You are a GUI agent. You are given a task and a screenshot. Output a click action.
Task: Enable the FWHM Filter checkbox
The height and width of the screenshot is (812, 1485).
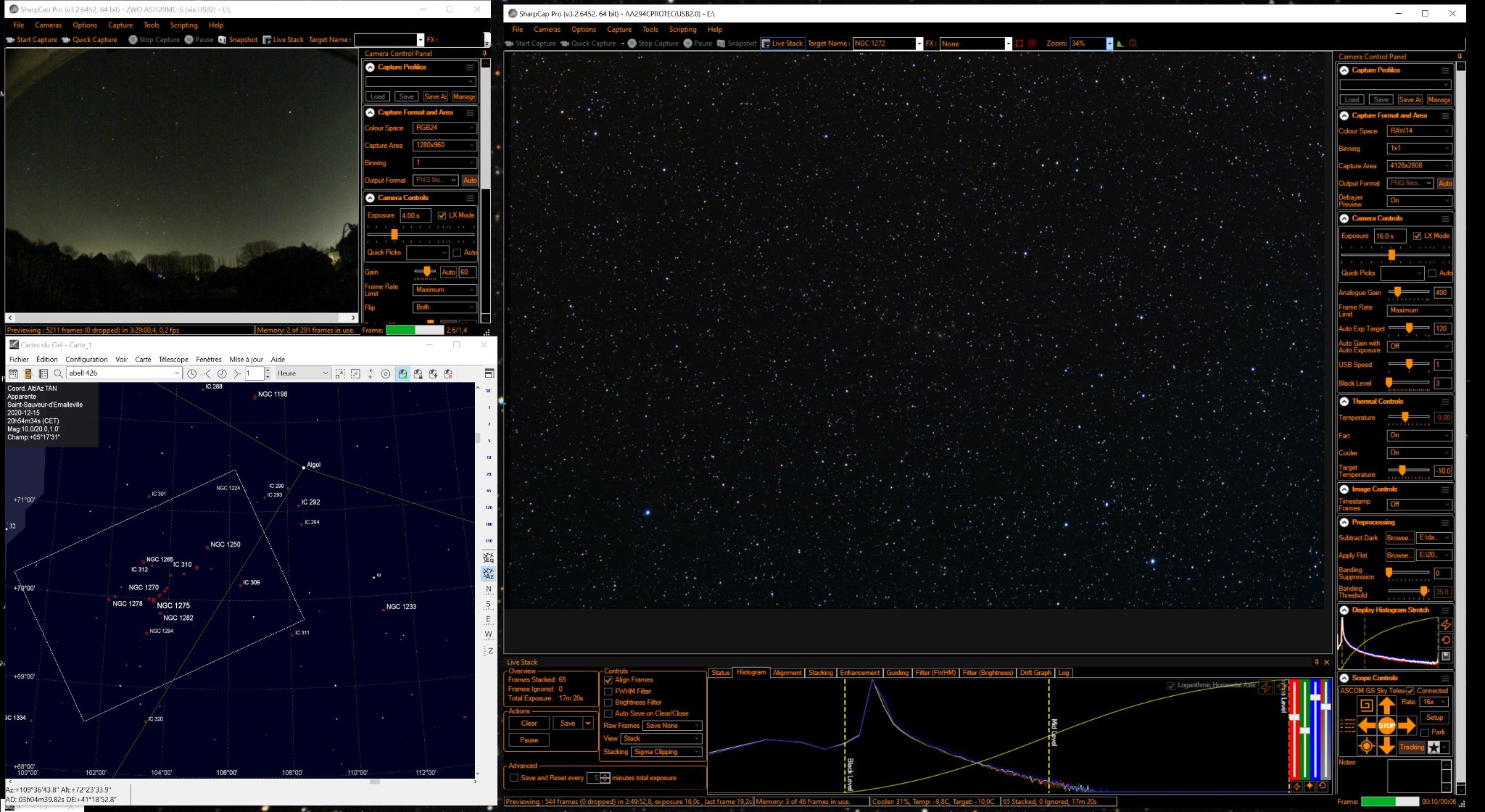[608, 692]
